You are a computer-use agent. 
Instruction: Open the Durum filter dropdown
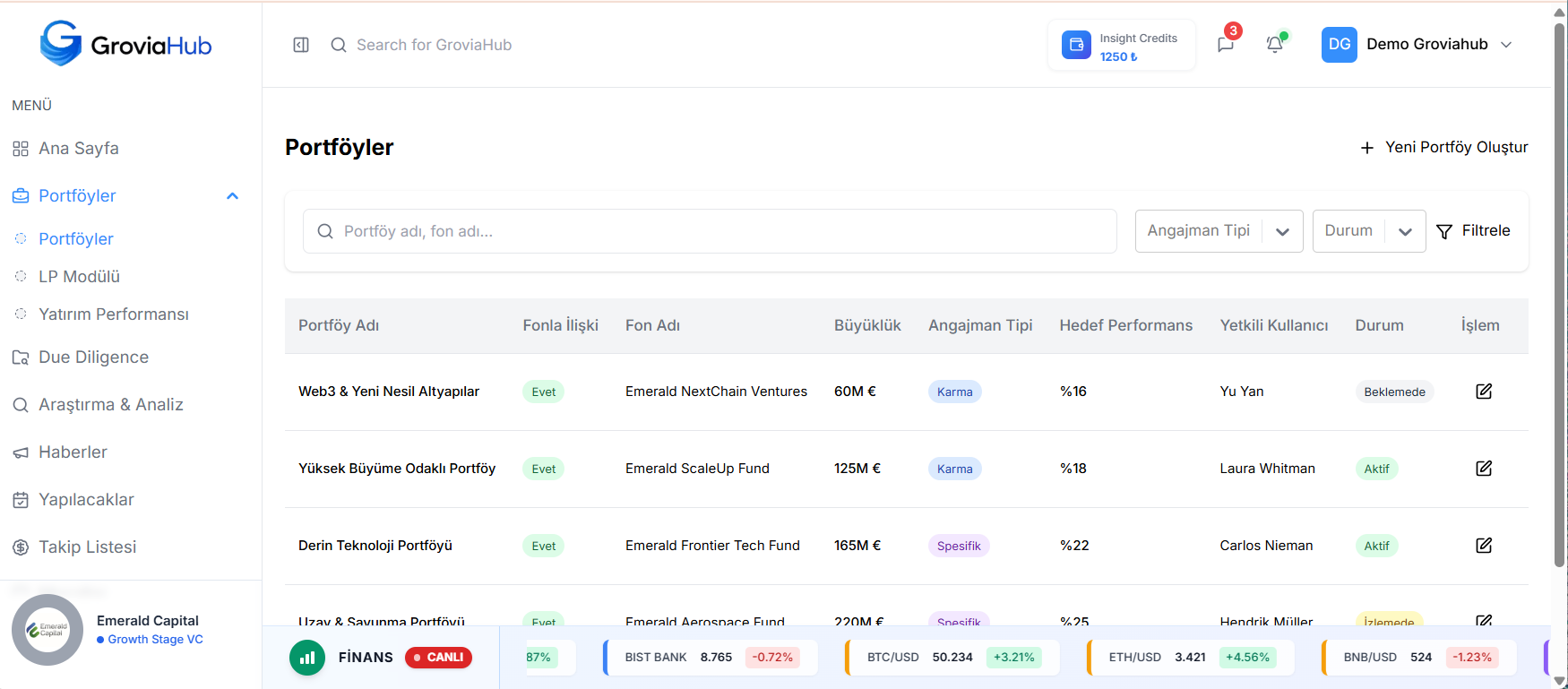pos(1368,231)
